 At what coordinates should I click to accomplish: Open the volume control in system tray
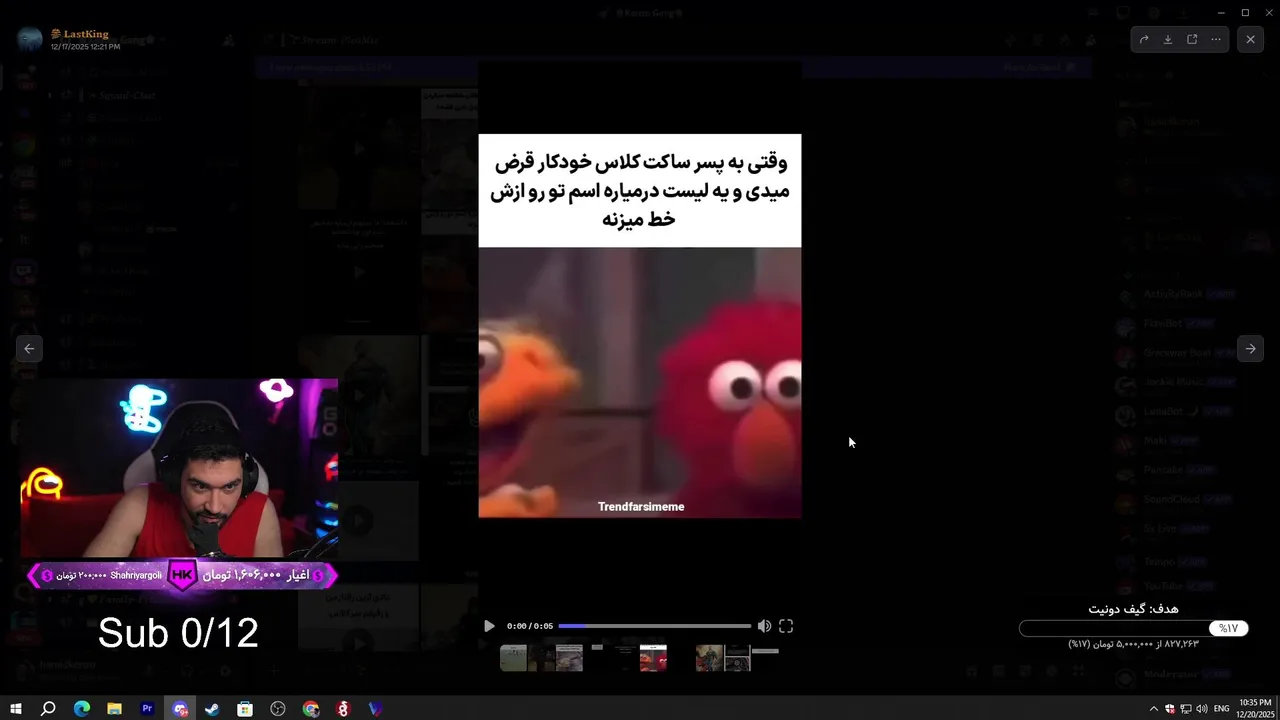point(1201,709)
